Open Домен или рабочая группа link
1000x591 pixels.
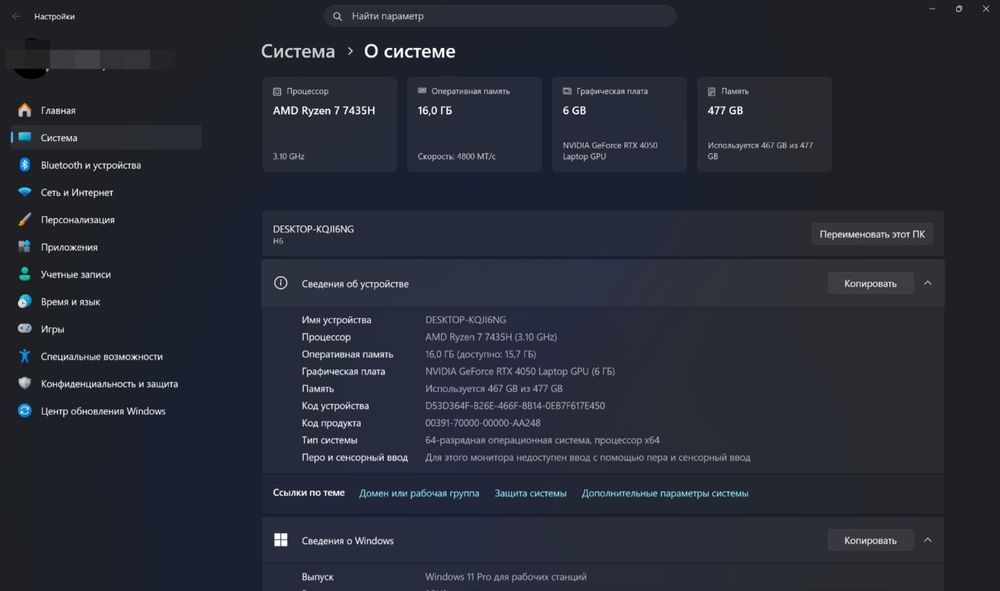[x=419, y=493]
